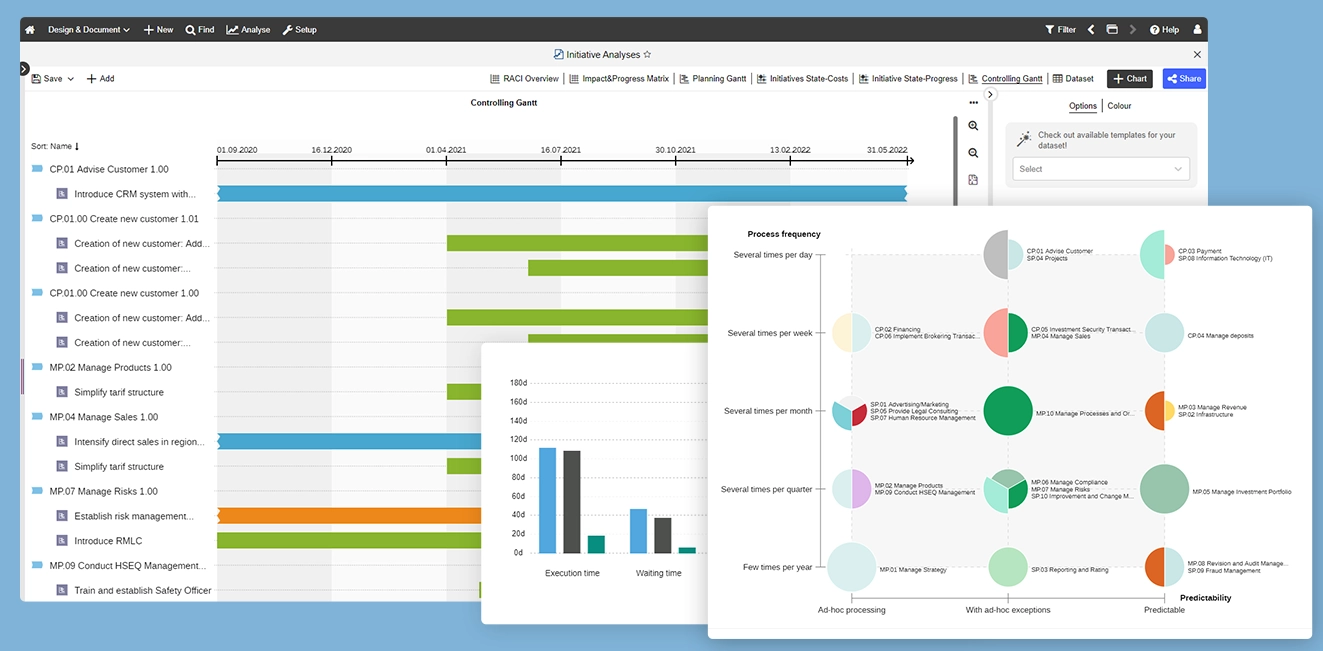Viewport: 1323px width, 651px height.
Task: Zoom in on the Gantt chart
Action: 973,126
